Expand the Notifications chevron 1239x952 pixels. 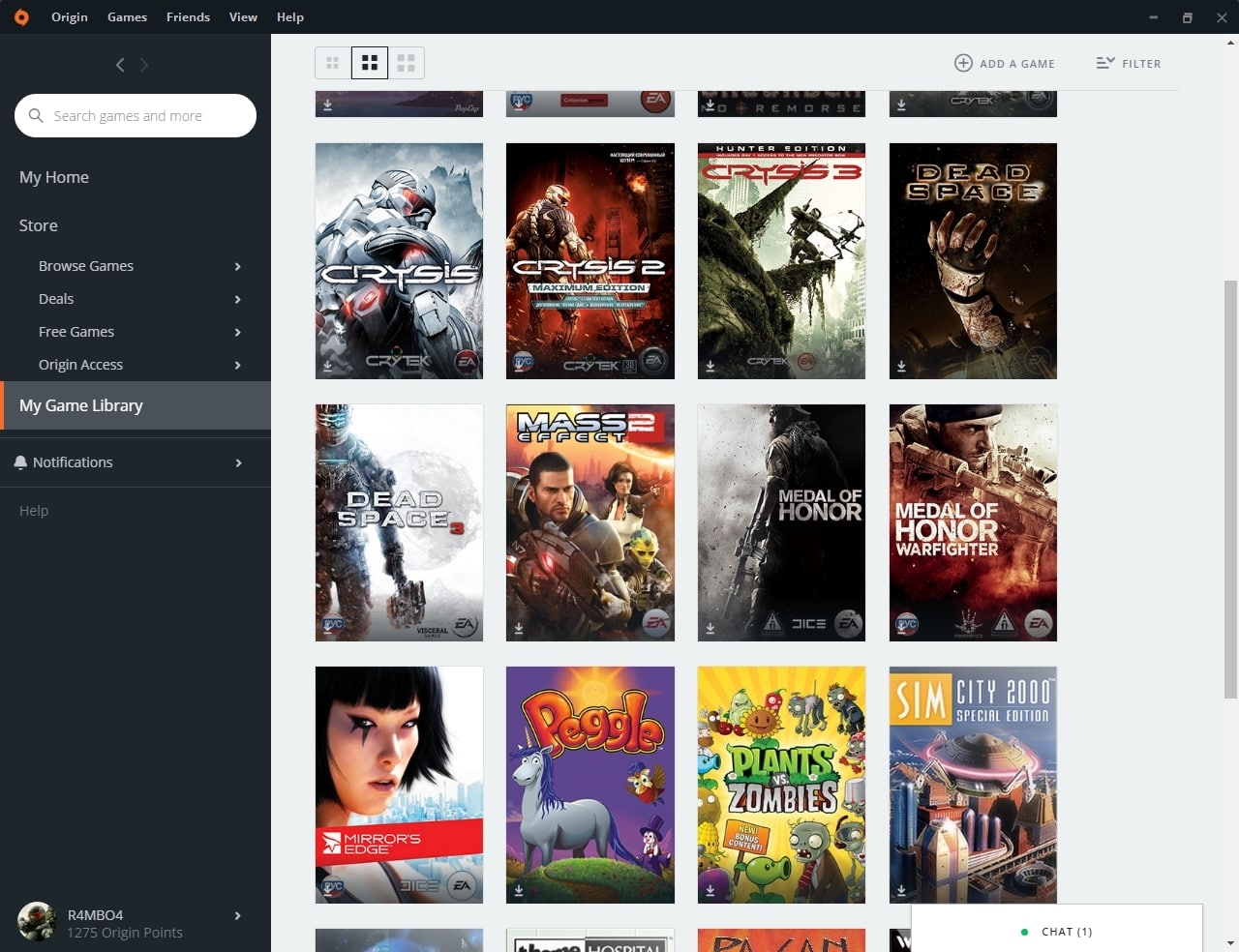point(238,462)
